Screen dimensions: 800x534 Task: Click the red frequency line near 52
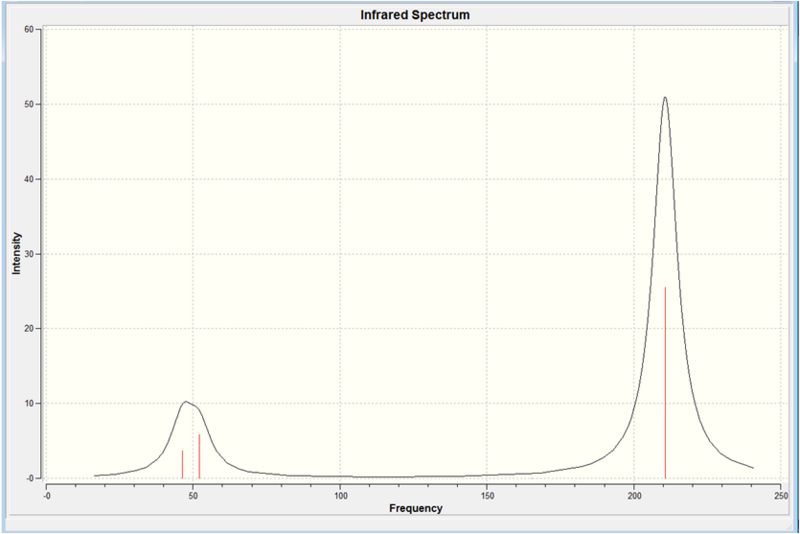point(199,456)
